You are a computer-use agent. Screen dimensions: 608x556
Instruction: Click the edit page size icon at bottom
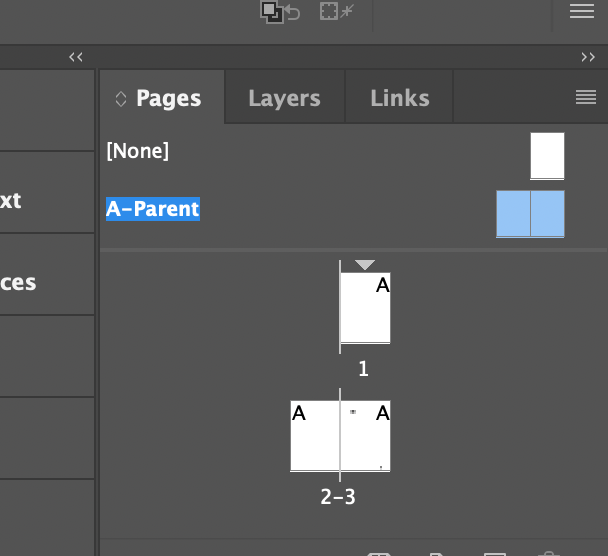(x=379, y=554)
